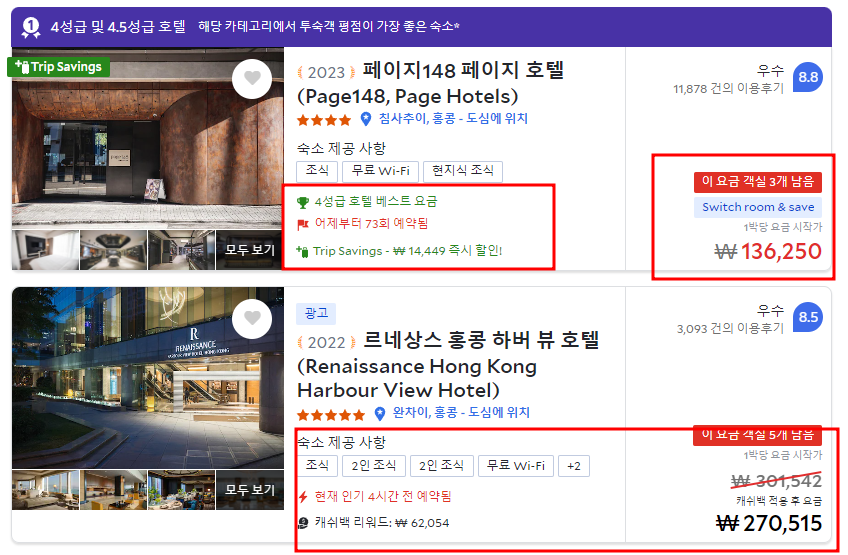Viewport: 848px width, 555px height.
Task: Click 현재 인기 4시간 전 예약됨 text
Action: tap(383, 496)
